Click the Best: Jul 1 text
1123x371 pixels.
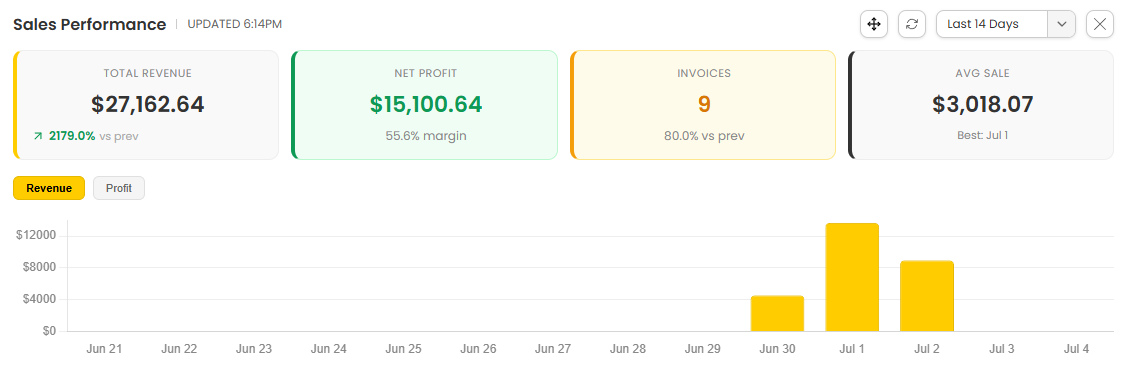(983, 135)
